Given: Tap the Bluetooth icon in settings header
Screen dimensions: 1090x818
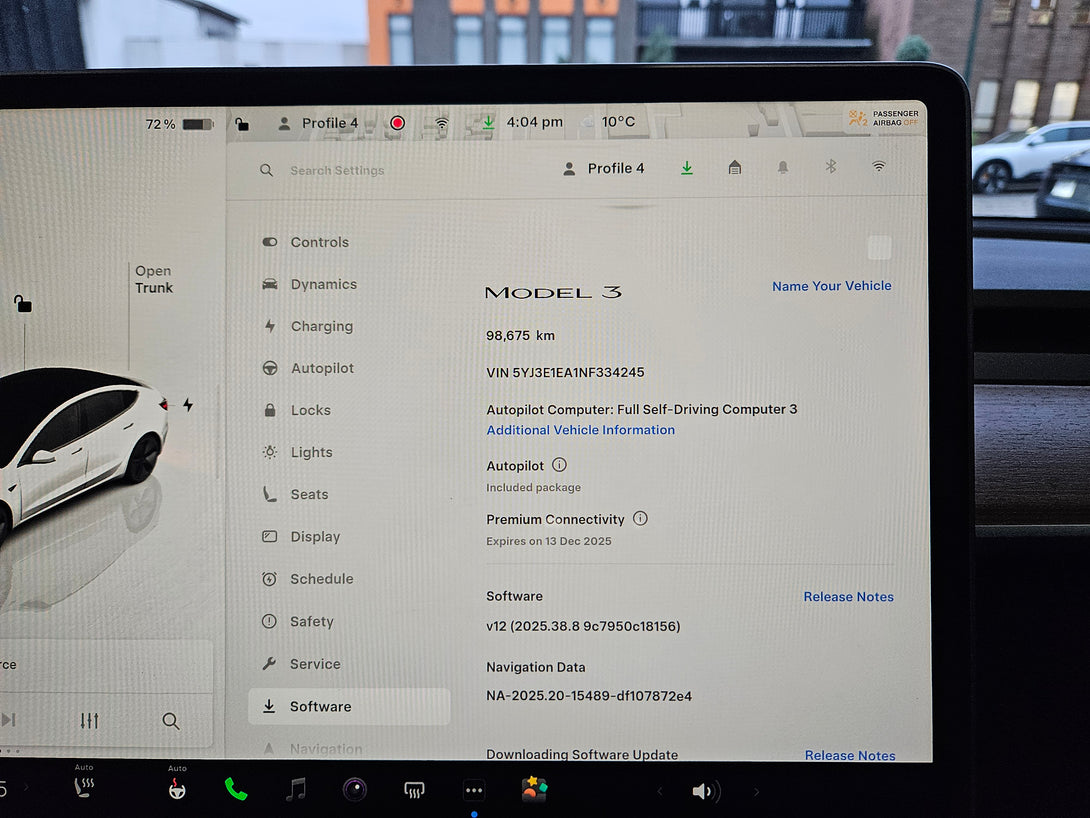Looking at the screenshot, I should coord(830,167).
